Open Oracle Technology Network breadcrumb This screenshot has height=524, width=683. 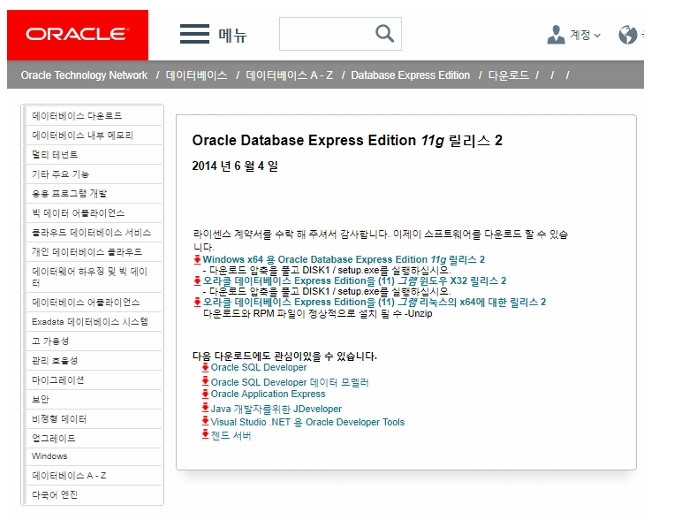coord(84,75)
